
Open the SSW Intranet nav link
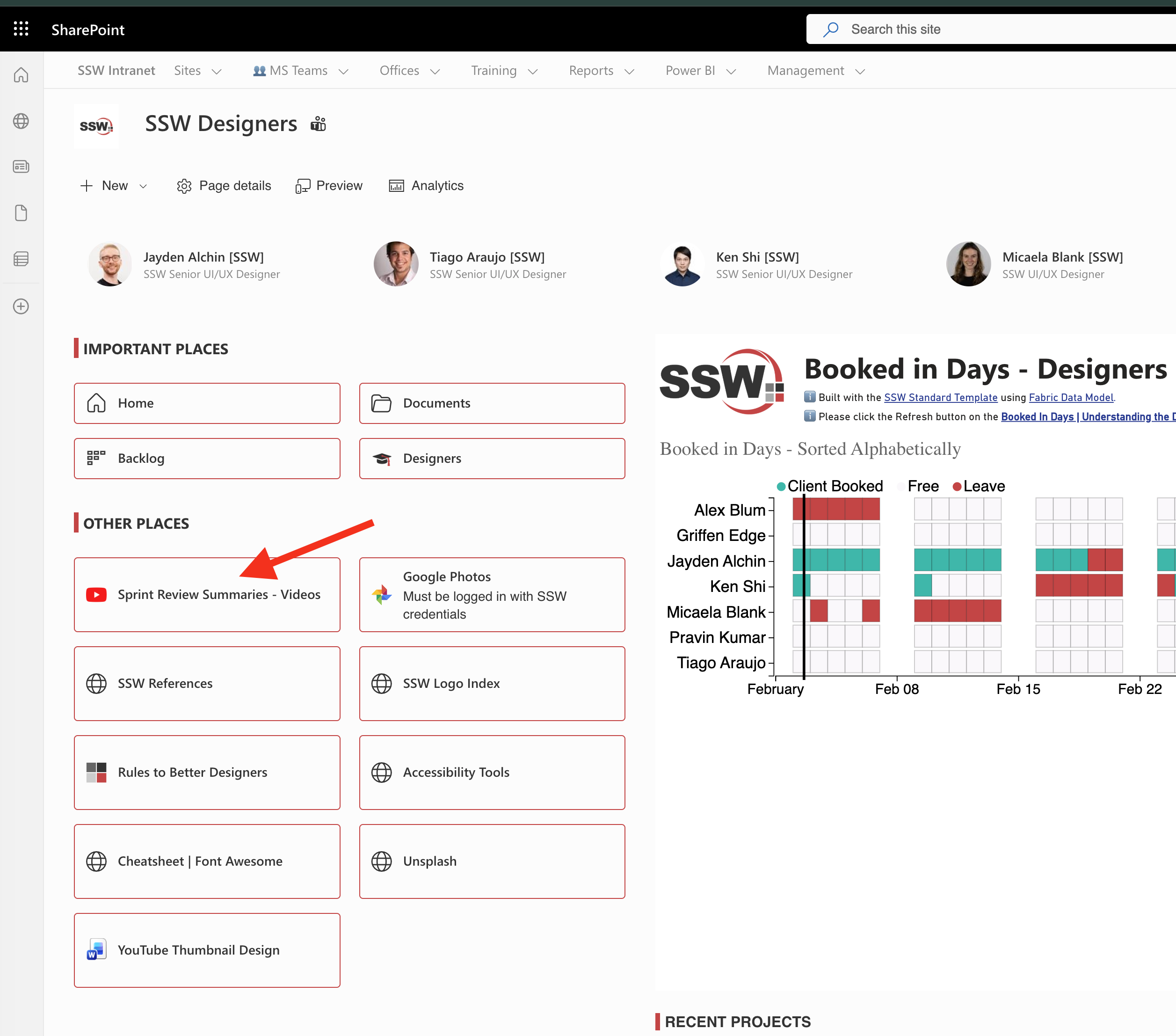tap(116, 71)
